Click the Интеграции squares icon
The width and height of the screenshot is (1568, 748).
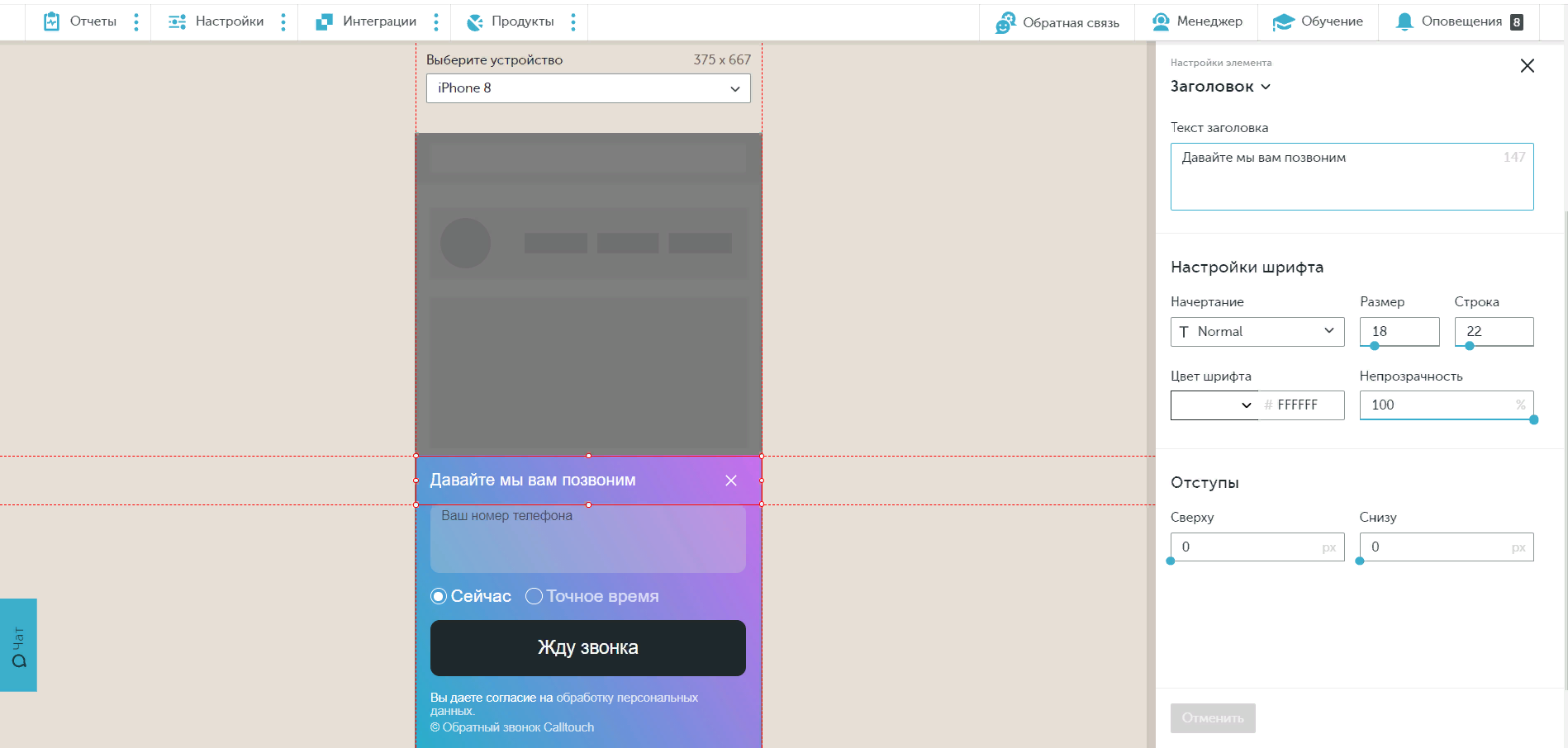coord(324,21)
